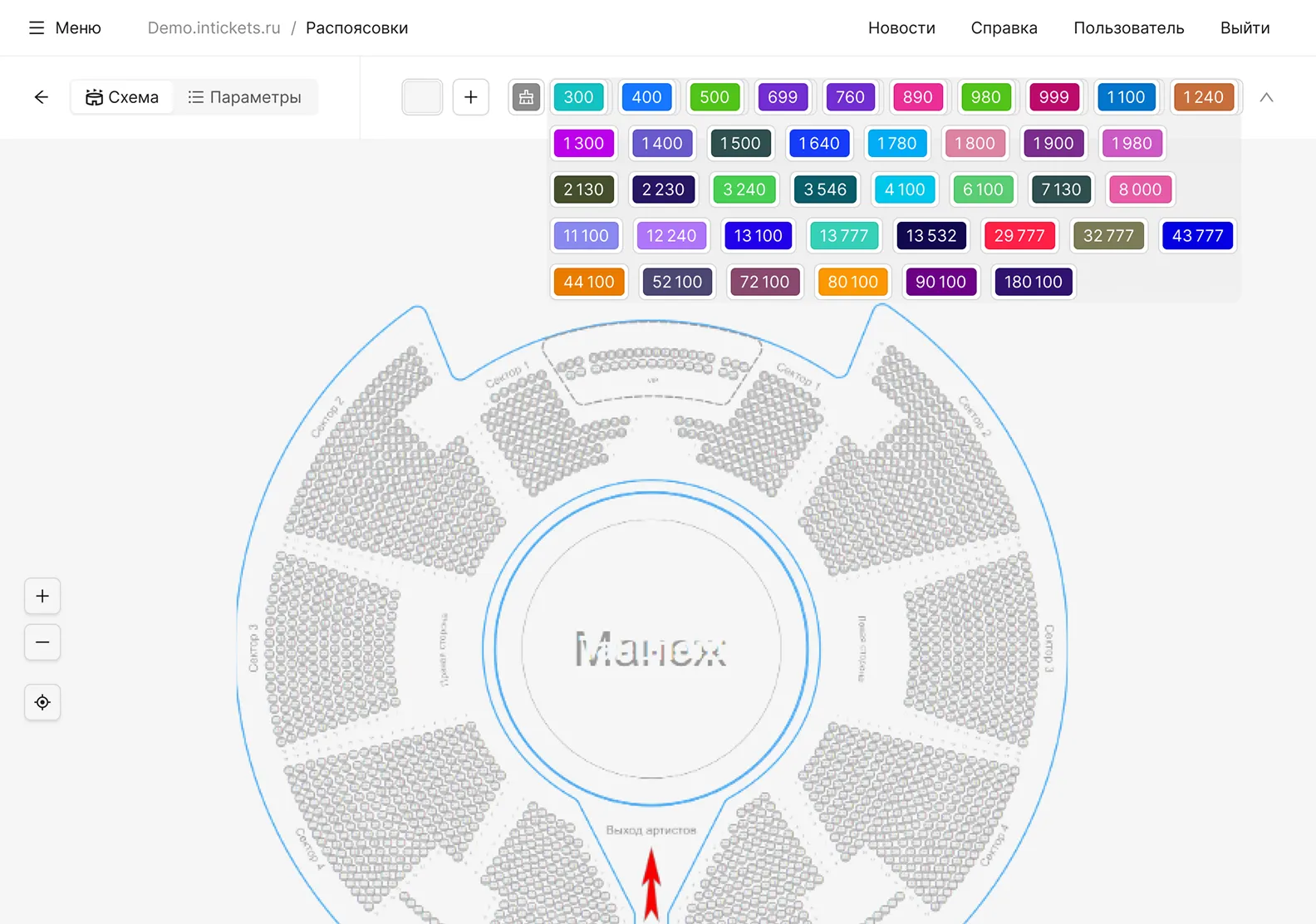Image resolution: width=1316 pixels, height=924 pixels.
Task: Choose the 180 100 dark purple swatch
Action: click(1033, 282)
